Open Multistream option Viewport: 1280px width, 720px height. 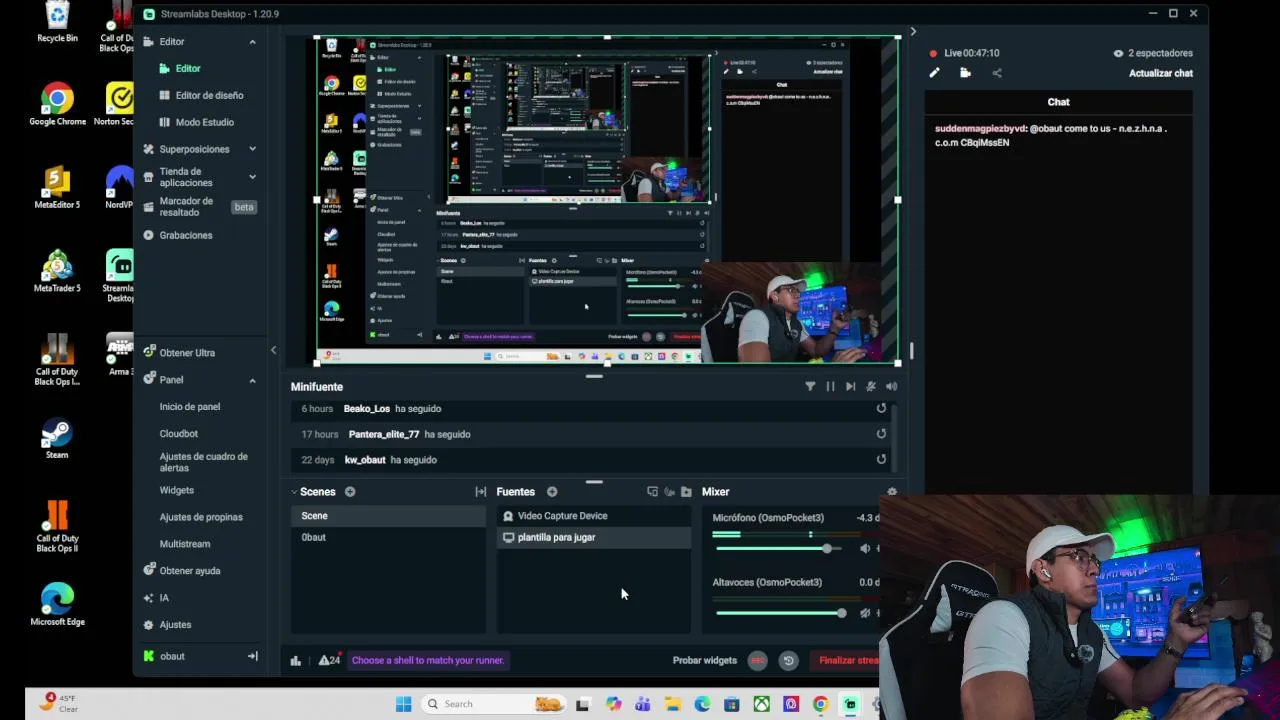[x=184, y=544]
